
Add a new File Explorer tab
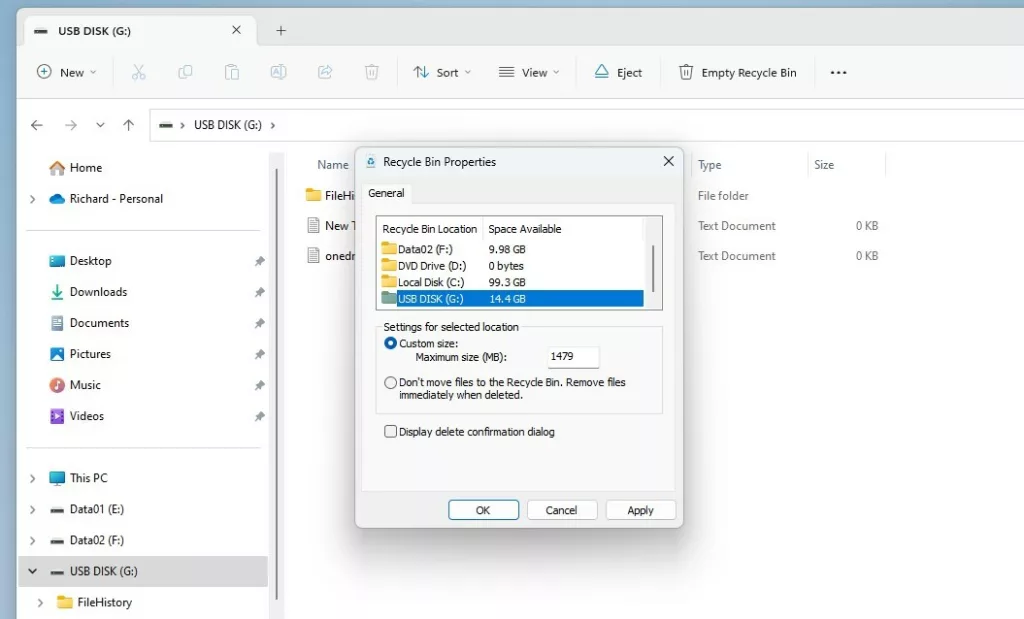click(281, 31)
